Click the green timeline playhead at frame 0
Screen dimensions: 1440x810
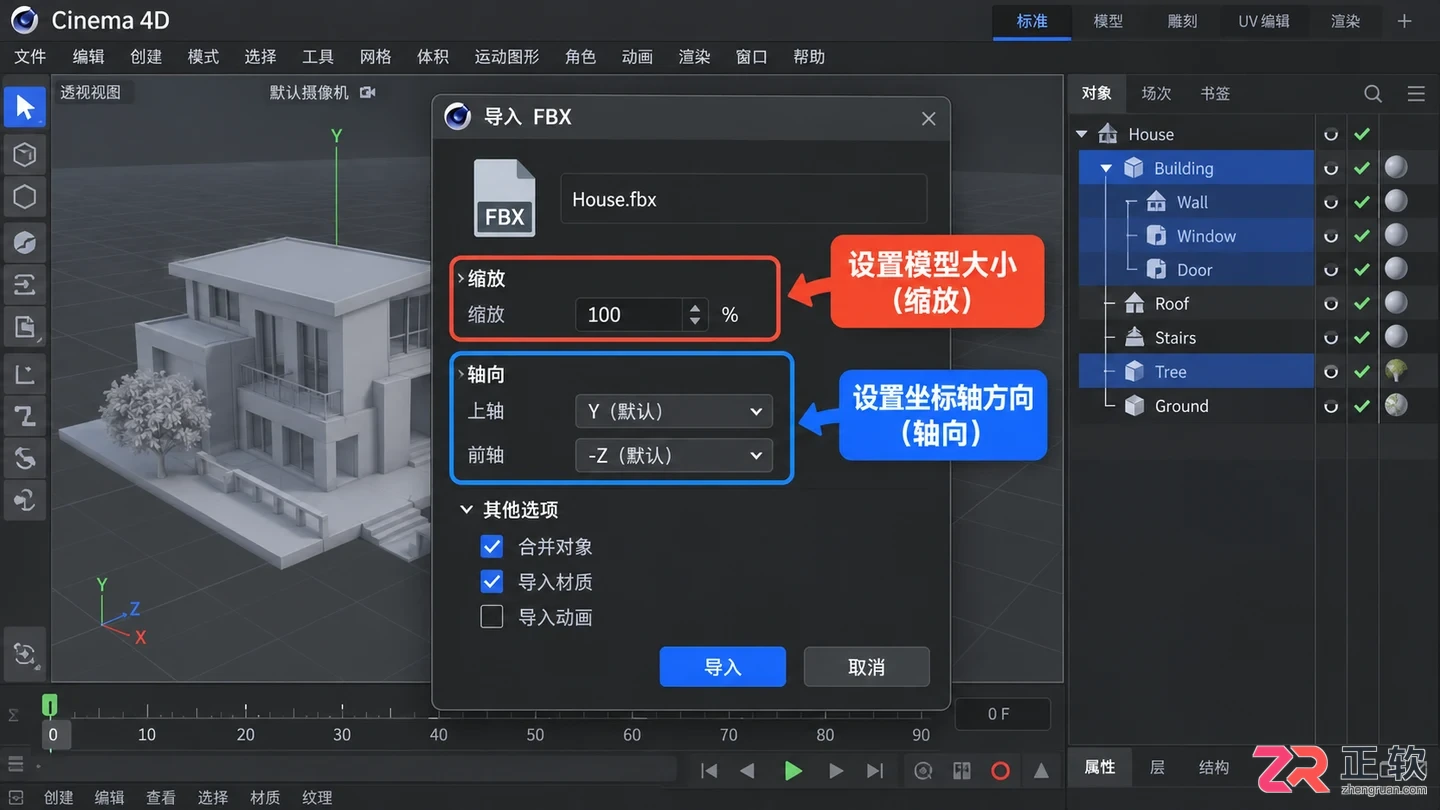point(50,706)
